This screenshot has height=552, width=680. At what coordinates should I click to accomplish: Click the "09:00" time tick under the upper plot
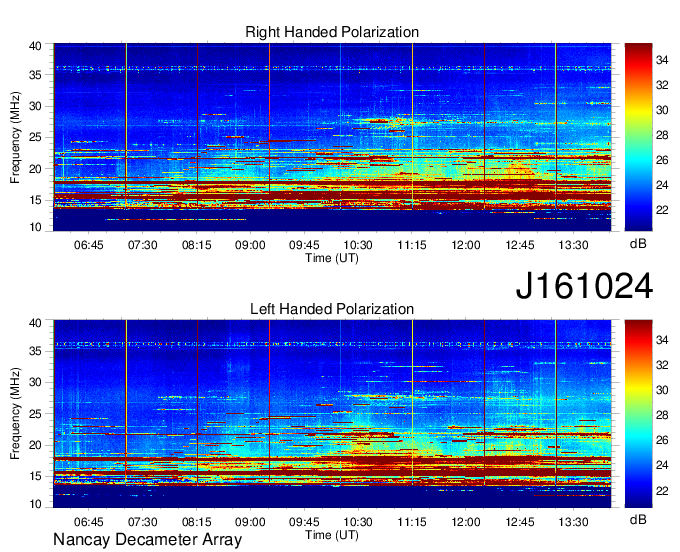click(x=250, y=245)
